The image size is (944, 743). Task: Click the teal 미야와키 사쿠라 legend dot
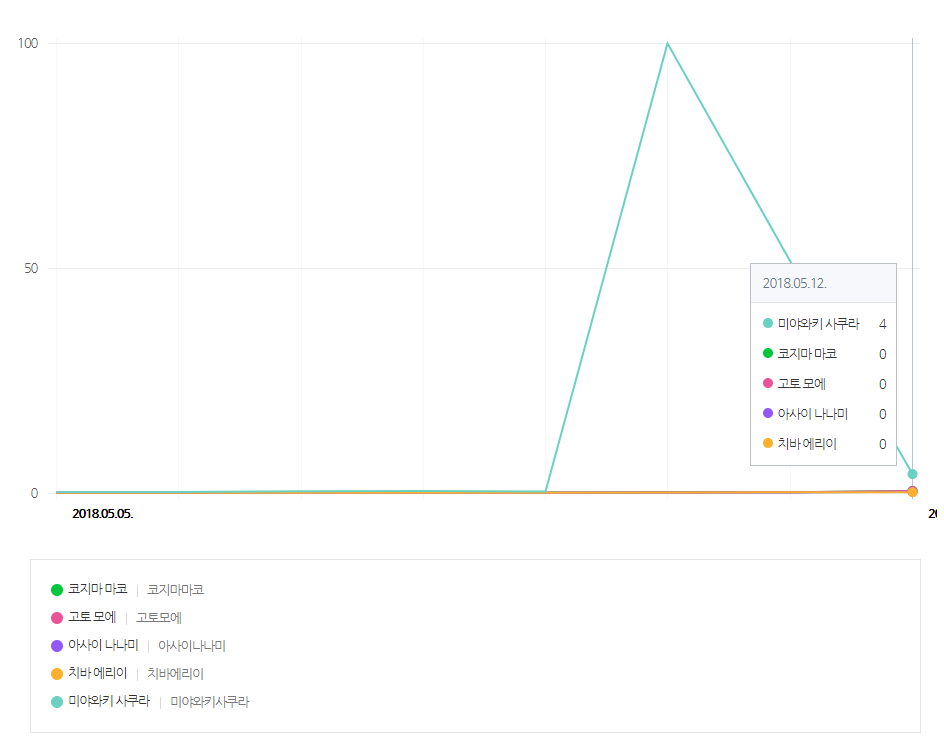click(x=57, y=702)
